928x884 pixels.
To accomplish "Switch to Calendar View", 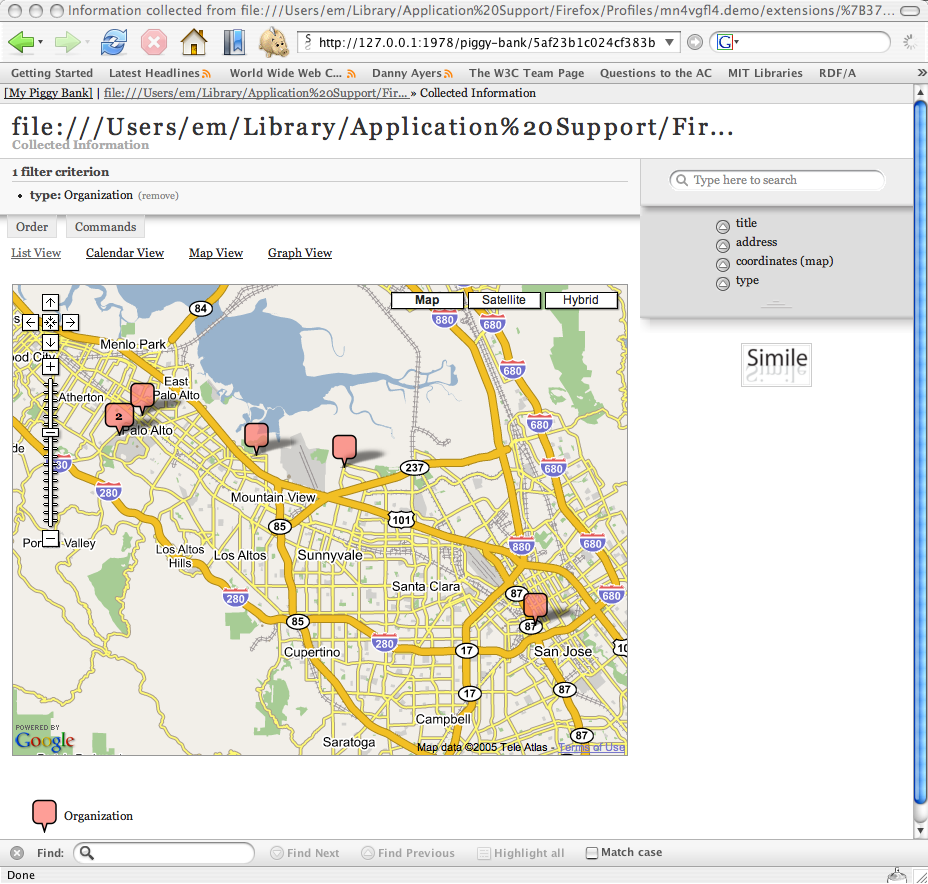I will (125, 253).
